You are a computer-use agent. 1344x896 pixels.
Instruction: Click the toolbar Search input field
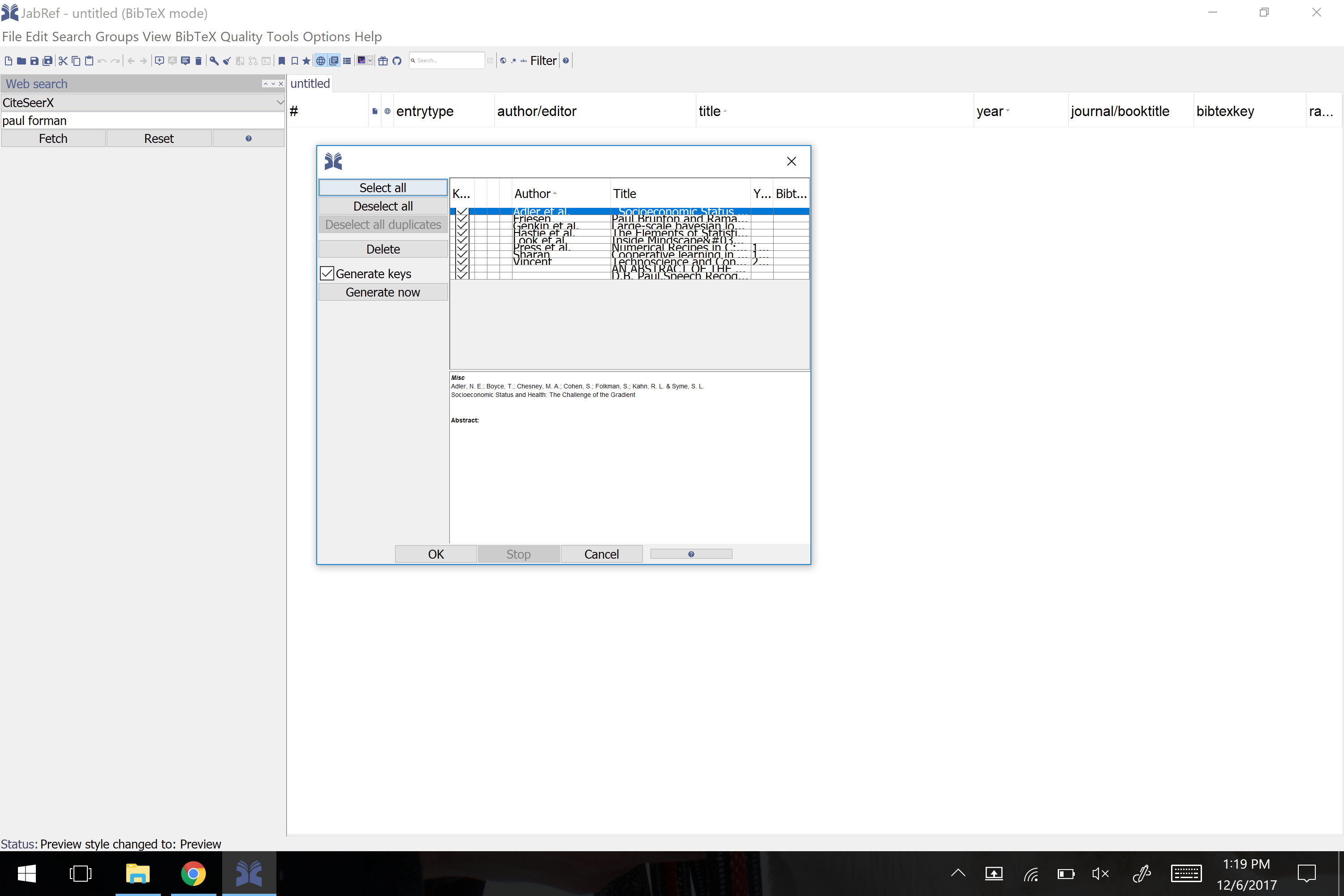click(448, 60)
